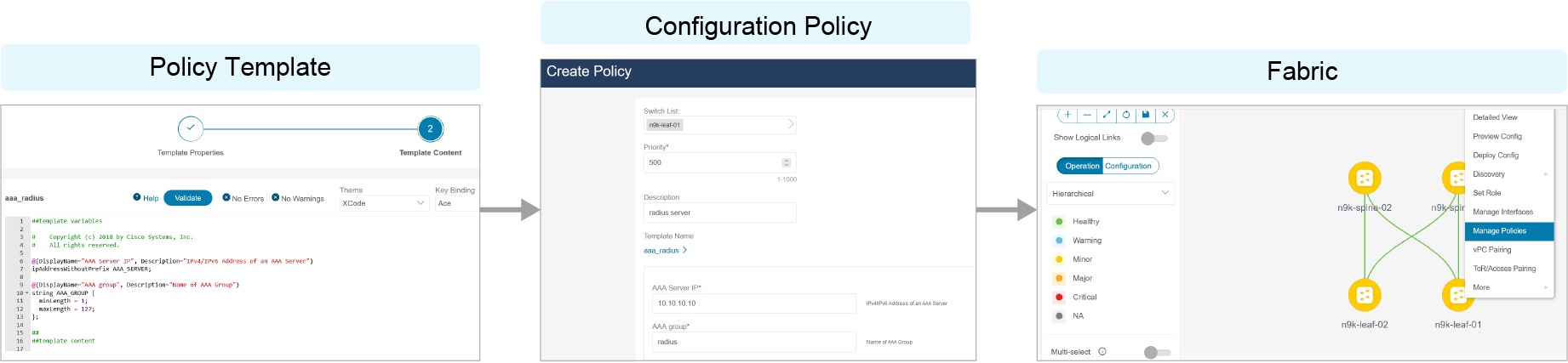Select the n9k-leaf-01 switch node

1457,295
